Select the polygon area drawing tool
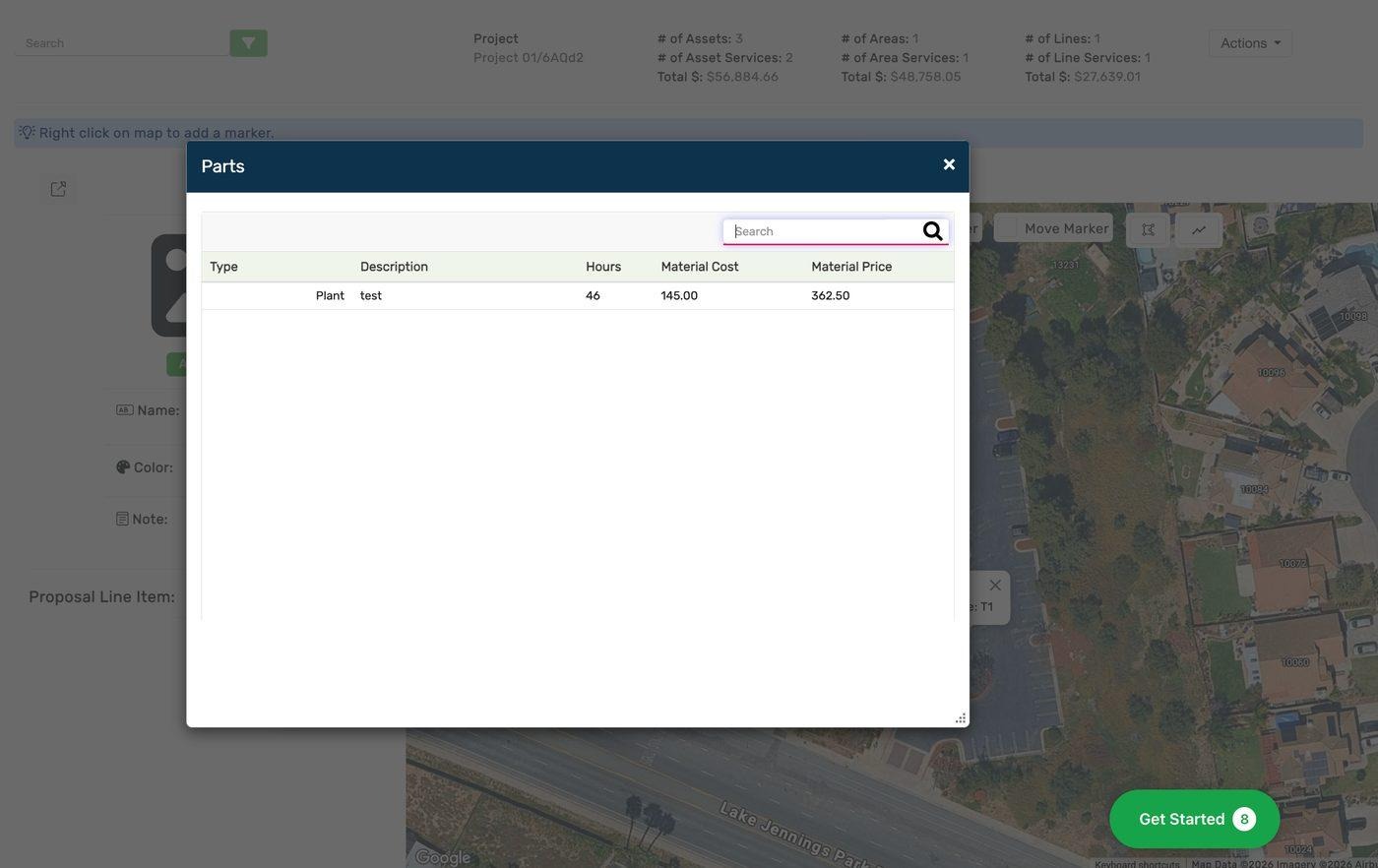 (x=1148, y=229)
